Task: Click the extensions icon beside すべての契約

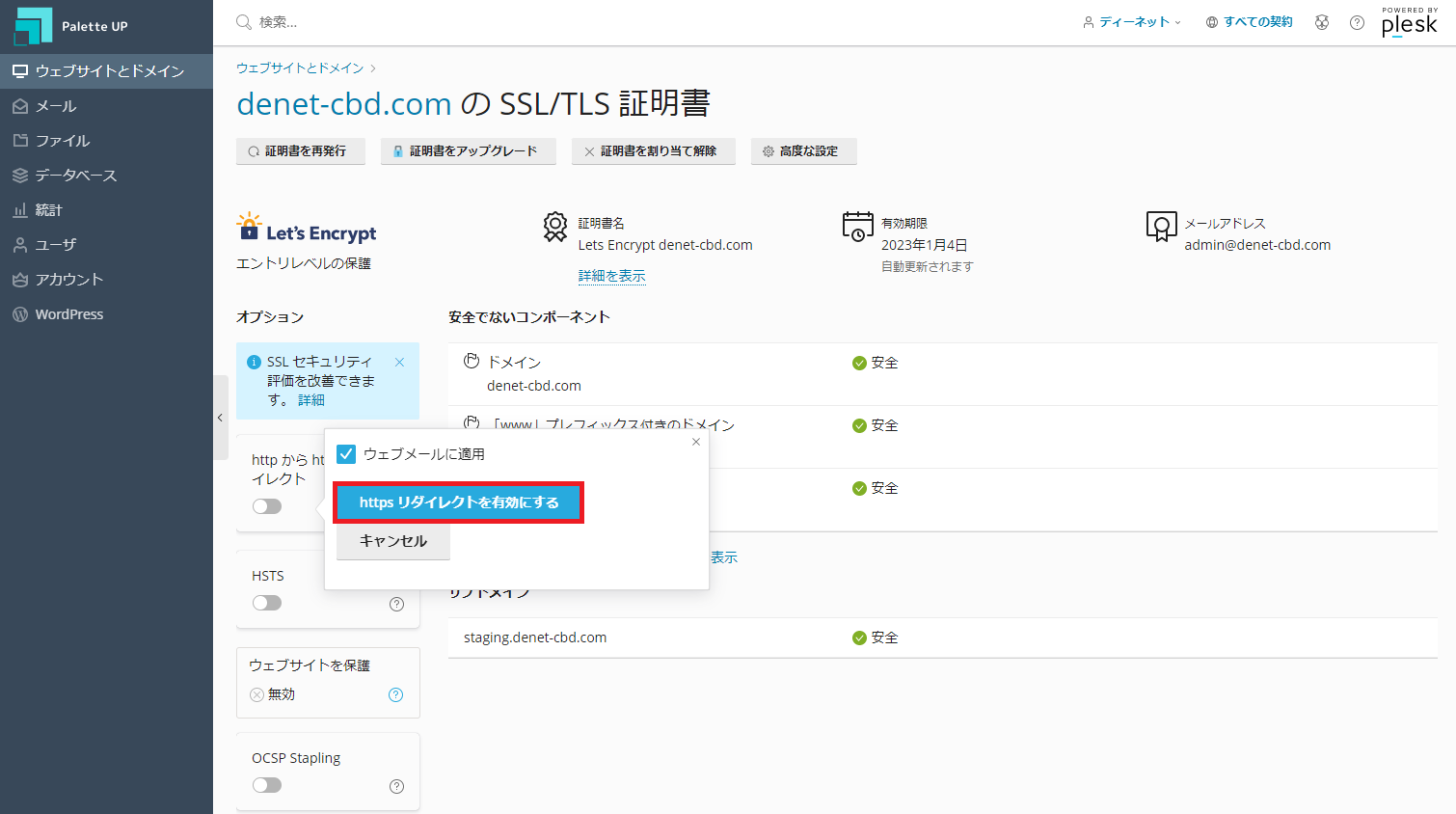Action: pos(1322,22)
